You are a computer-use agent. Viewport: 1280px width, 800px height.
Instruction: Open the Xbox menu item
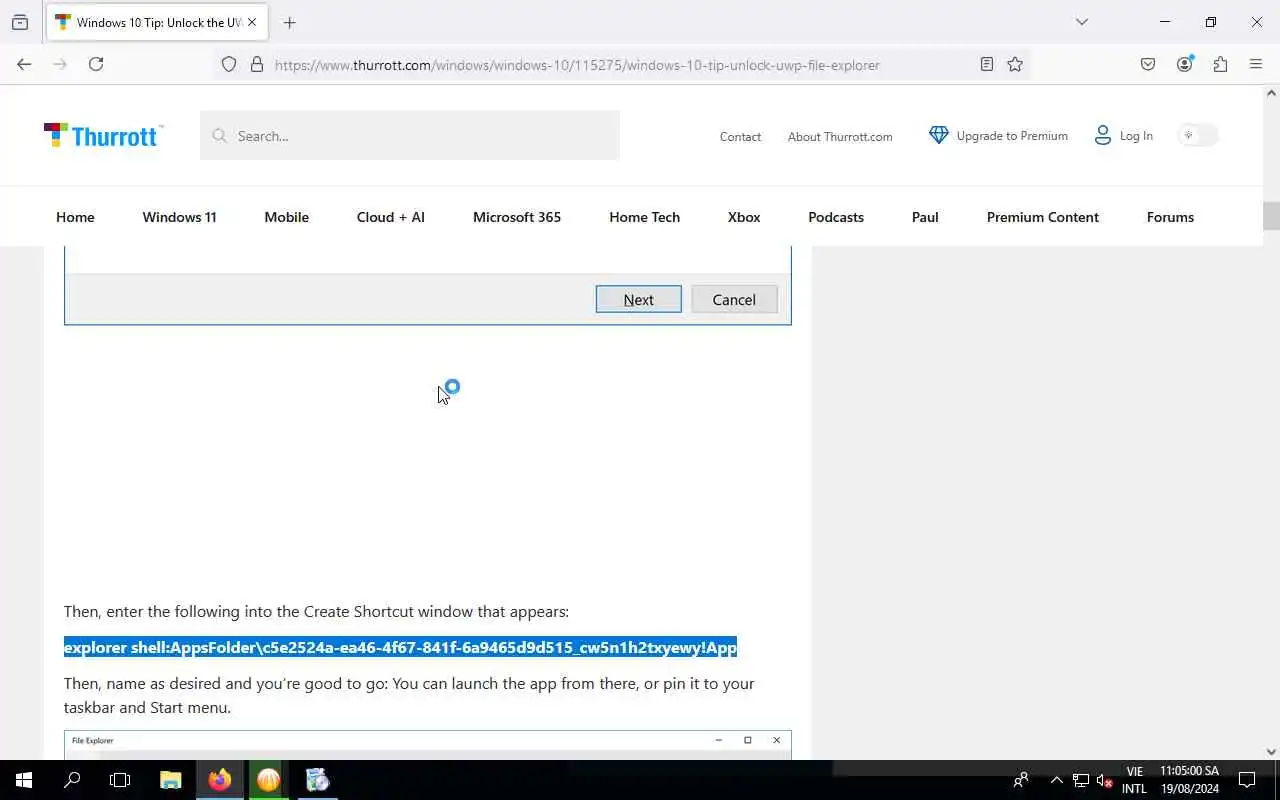744,217
